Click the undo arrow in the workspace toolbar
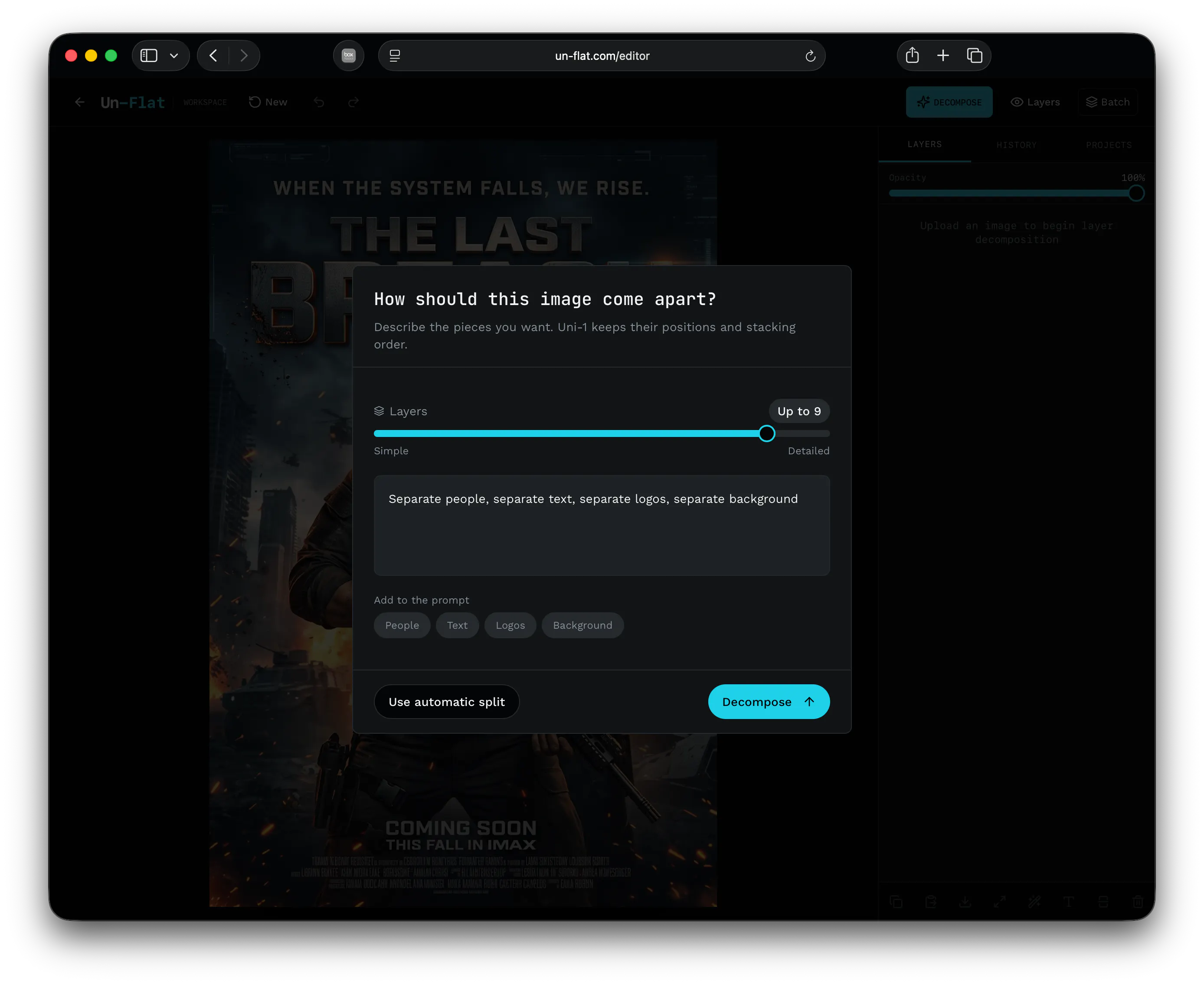The image size is (1204, 985). (x=319, y=102)
